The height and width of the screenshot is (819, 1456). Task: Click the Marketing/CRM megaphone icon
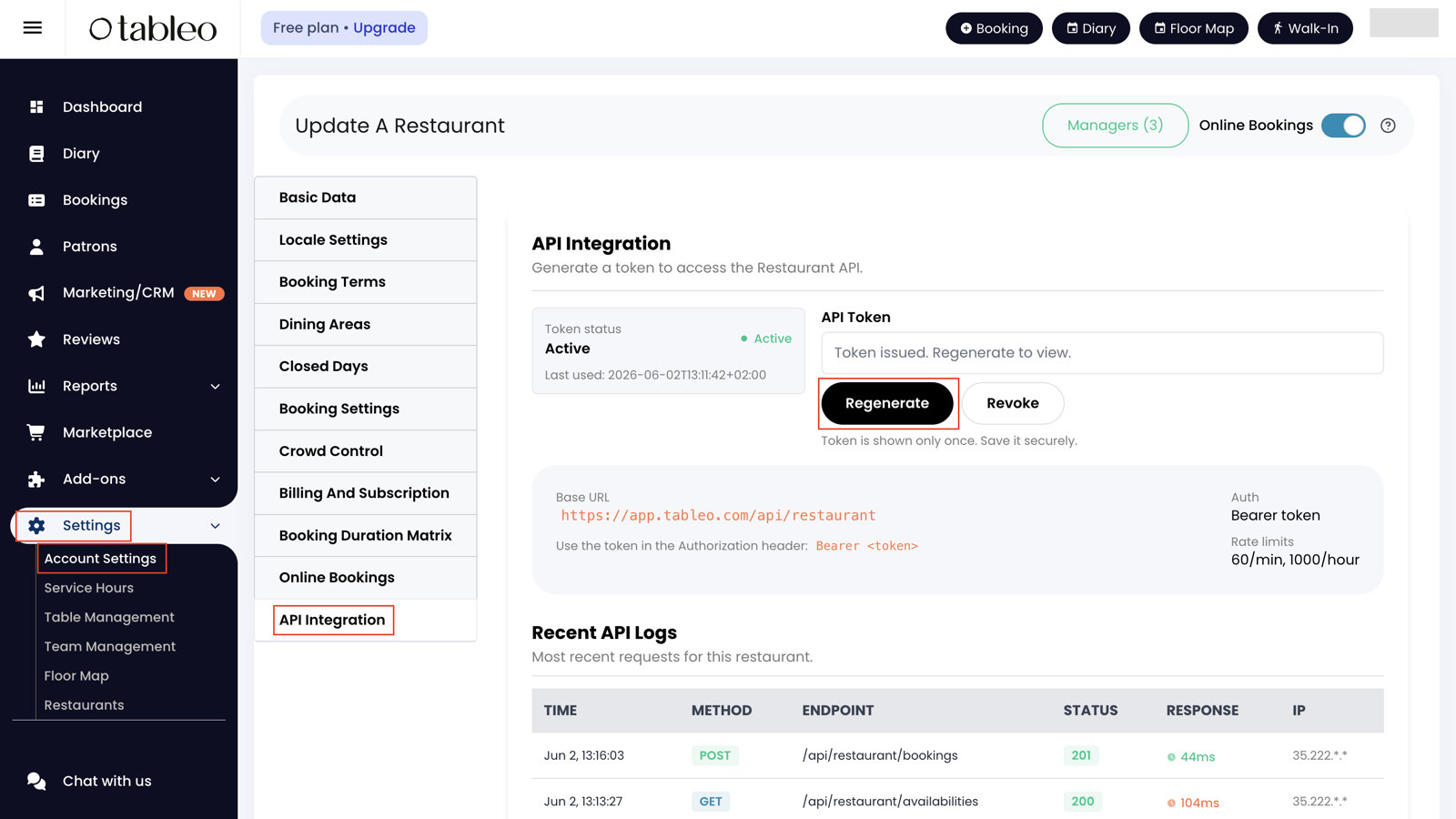coord(36,293)
